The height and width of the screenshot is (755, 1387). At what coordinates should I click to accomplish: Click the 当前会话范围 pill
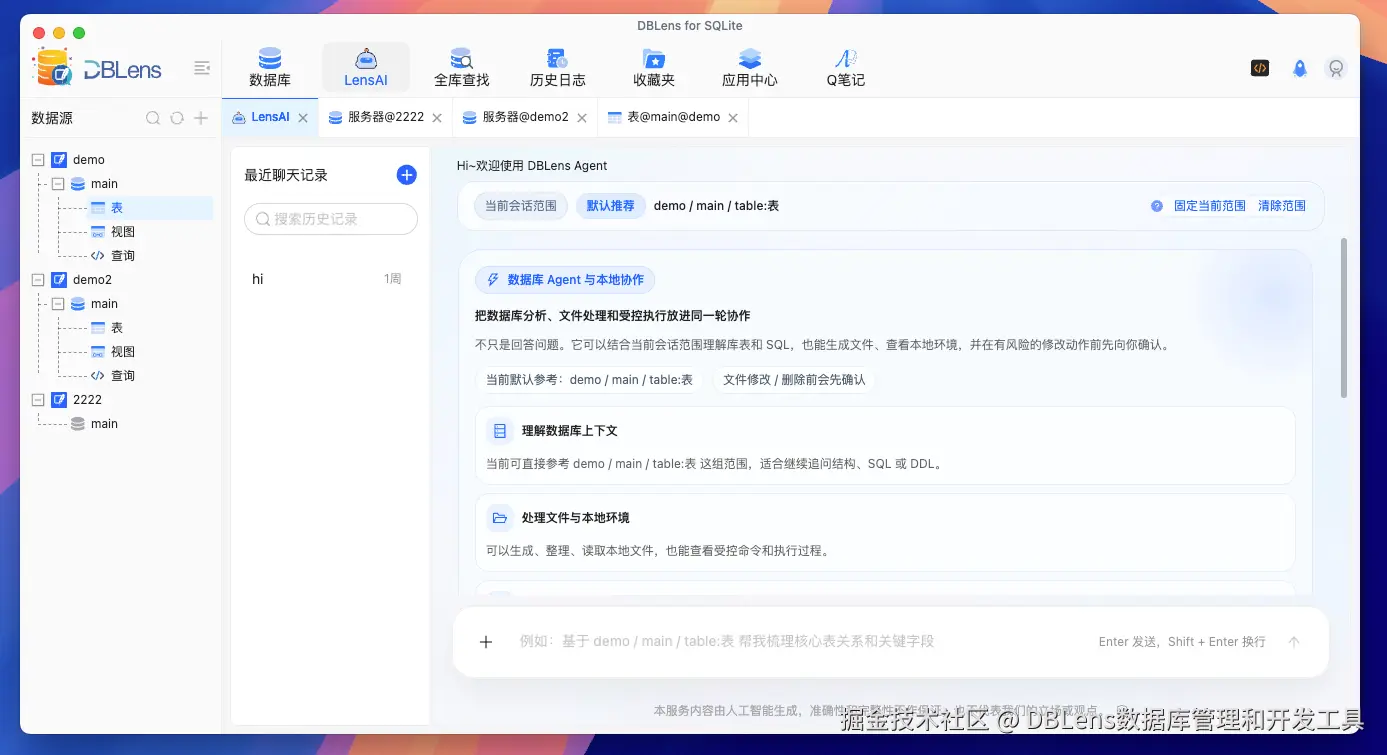tap(521, 206)
